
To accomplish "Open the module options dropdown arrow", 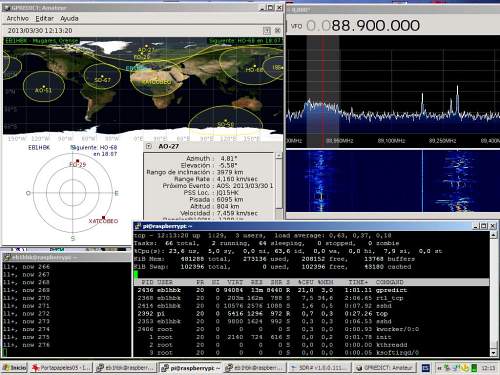I will click(x=267, y=31).
